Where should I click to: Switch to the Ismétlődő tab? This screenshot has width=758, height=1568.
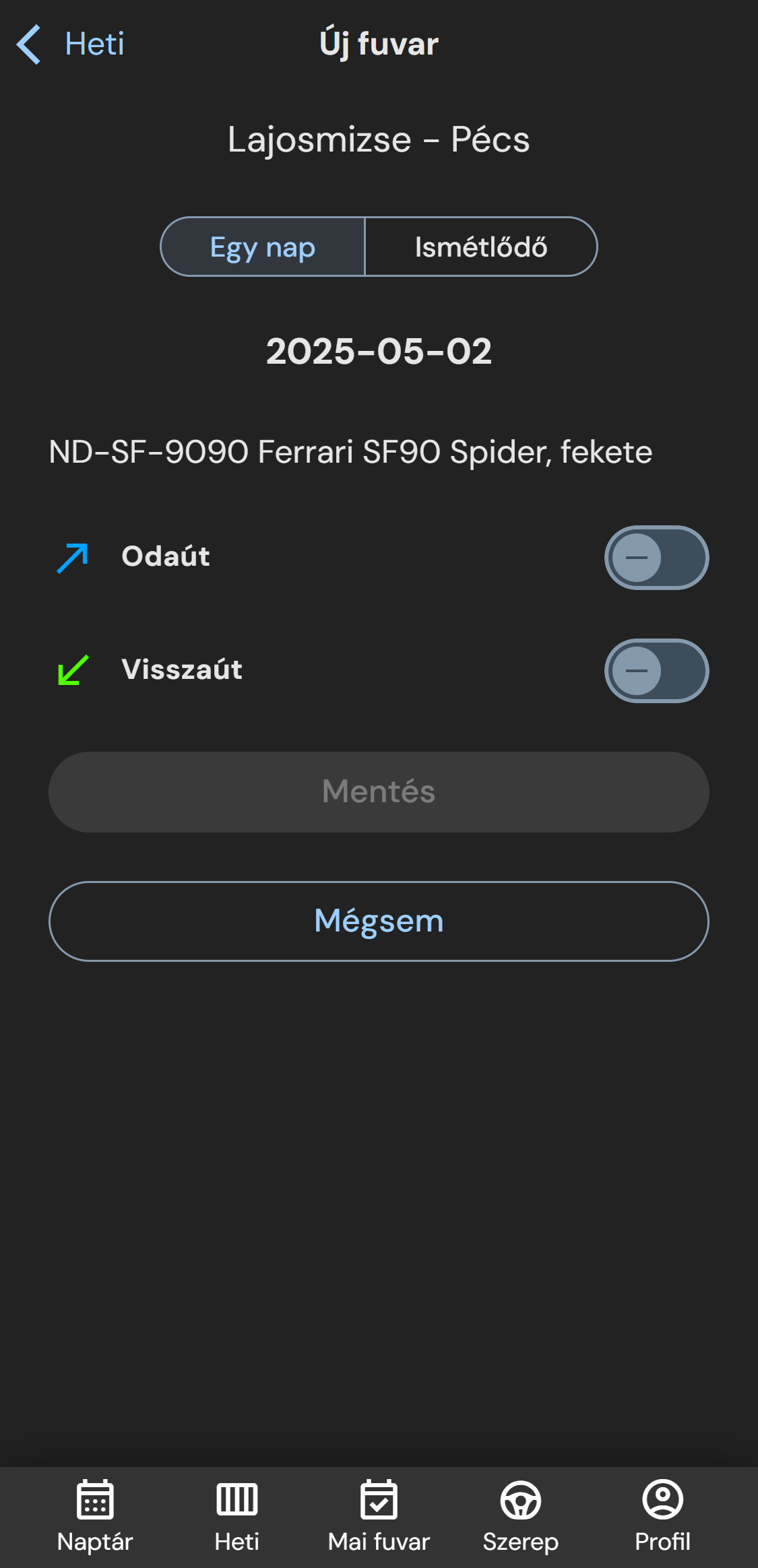coord(480,247)
